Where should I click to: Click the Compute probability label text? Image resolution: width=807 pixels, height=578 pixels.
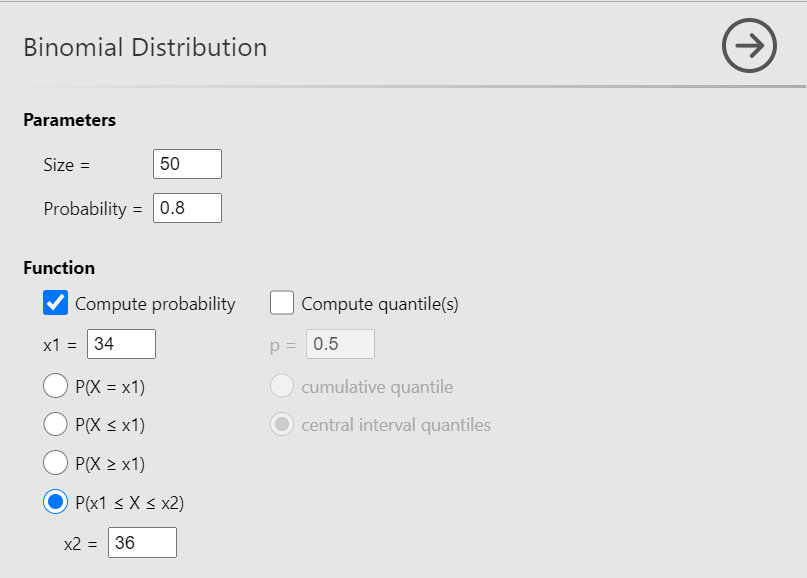pos(155,304)
